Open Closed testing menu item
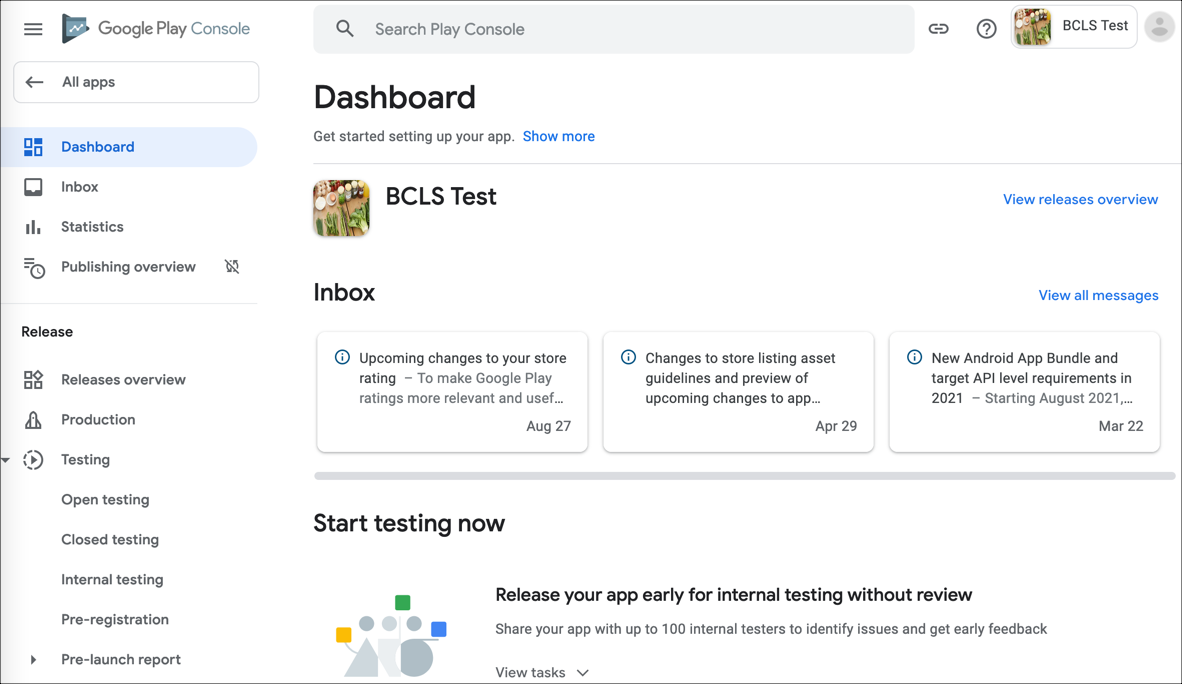 click(110, 540)
